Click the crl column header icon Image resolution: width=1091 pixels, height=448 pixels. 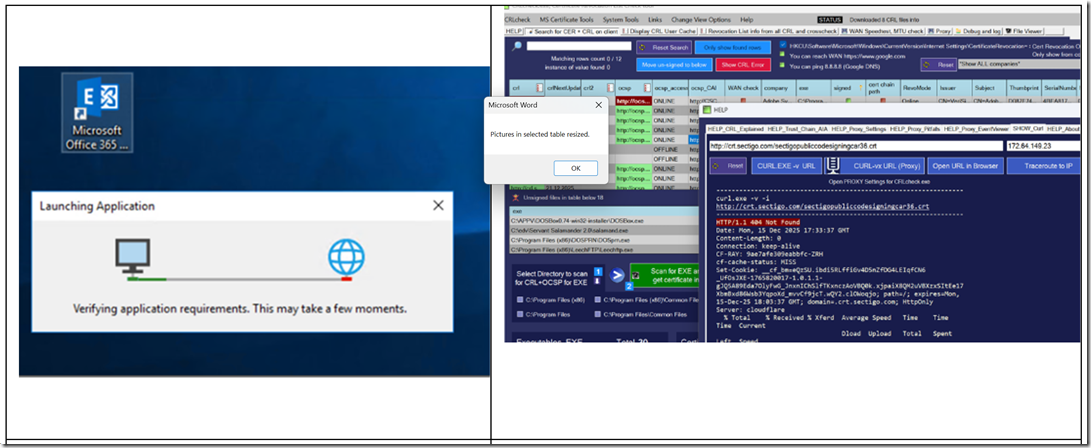point(539,89)
